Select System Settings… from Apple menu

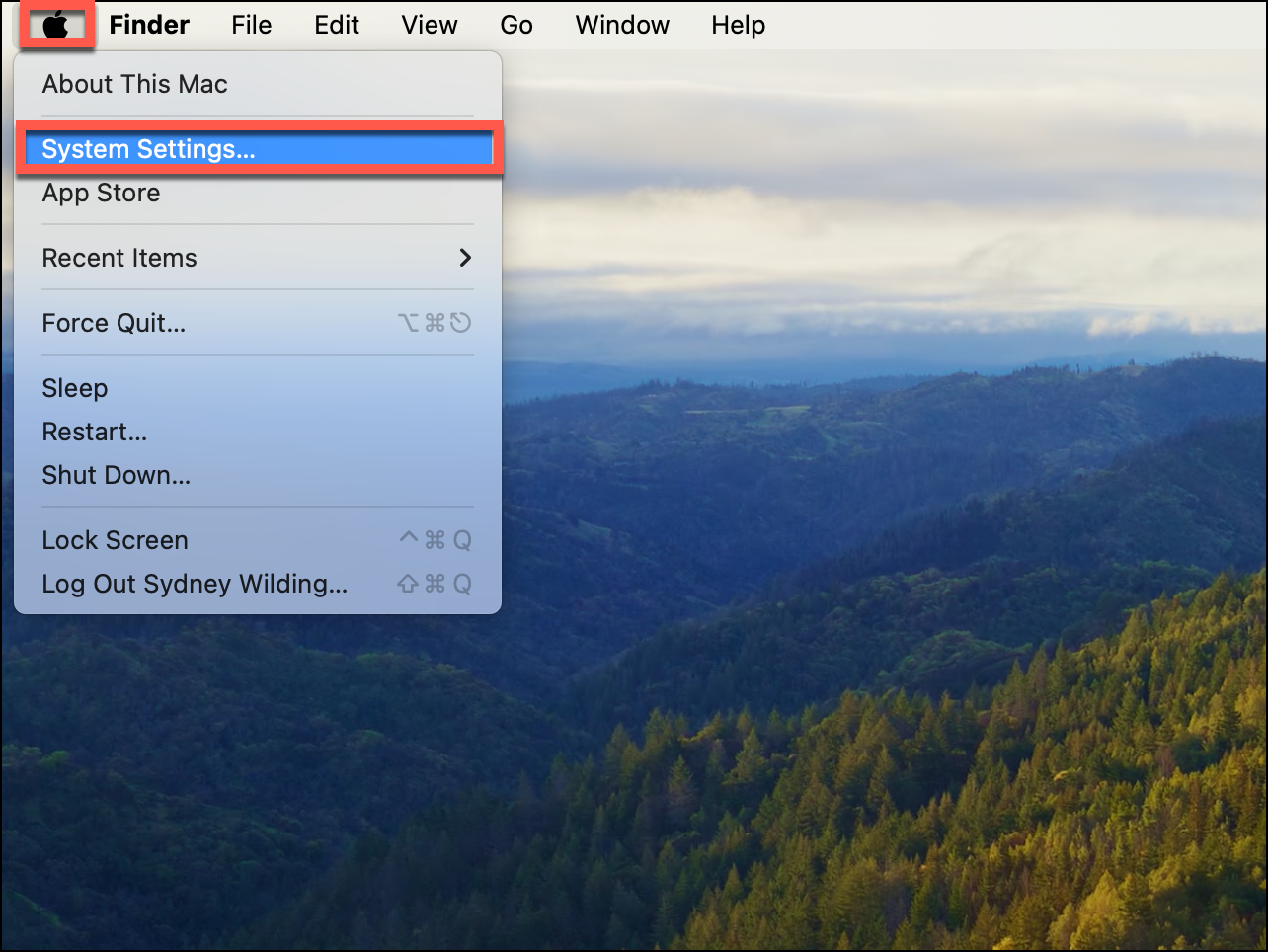click(258, 149)
